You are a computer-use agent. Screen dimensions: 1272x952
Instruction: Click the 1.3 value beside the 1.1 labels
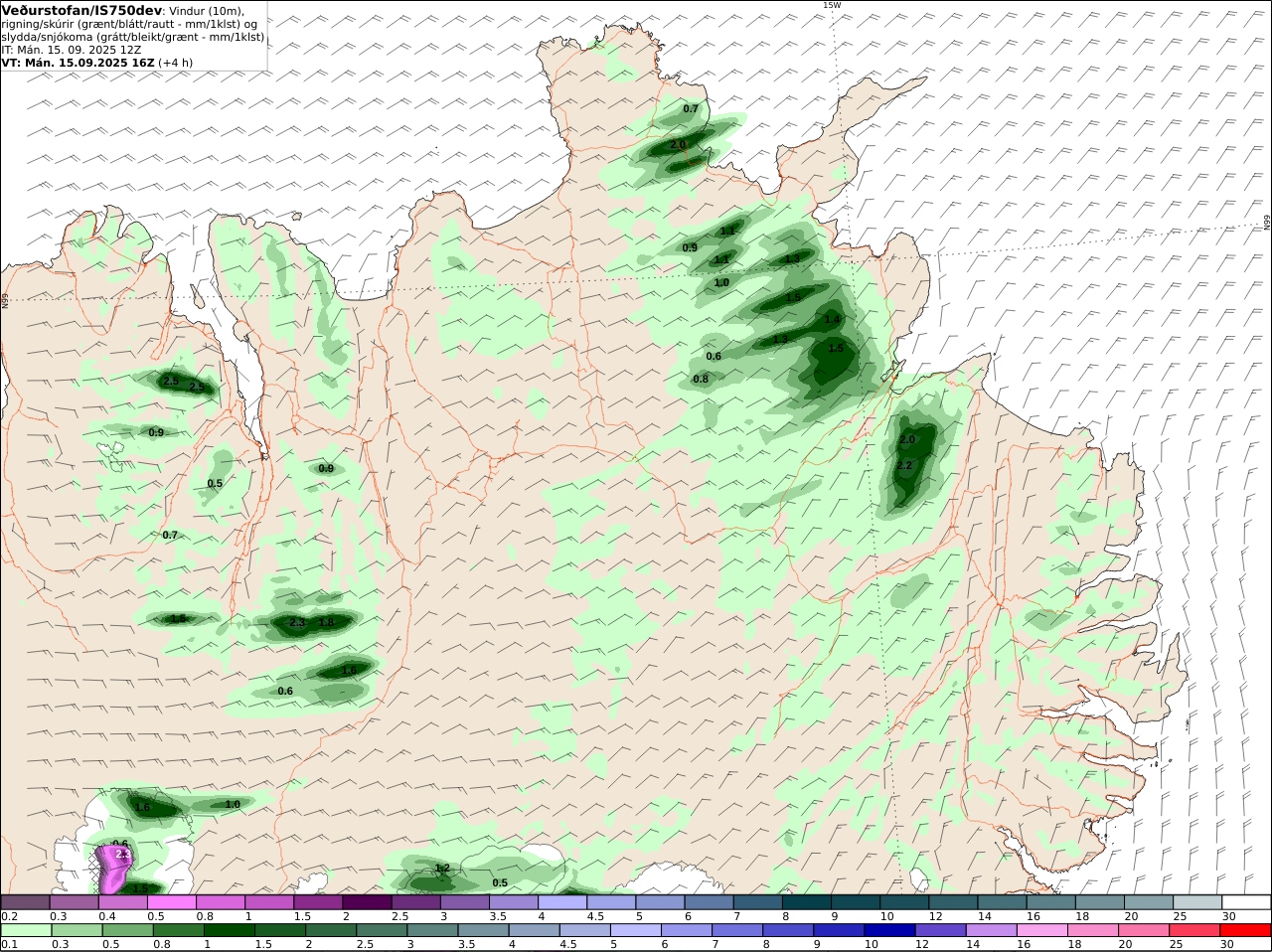tap(792, 258)
